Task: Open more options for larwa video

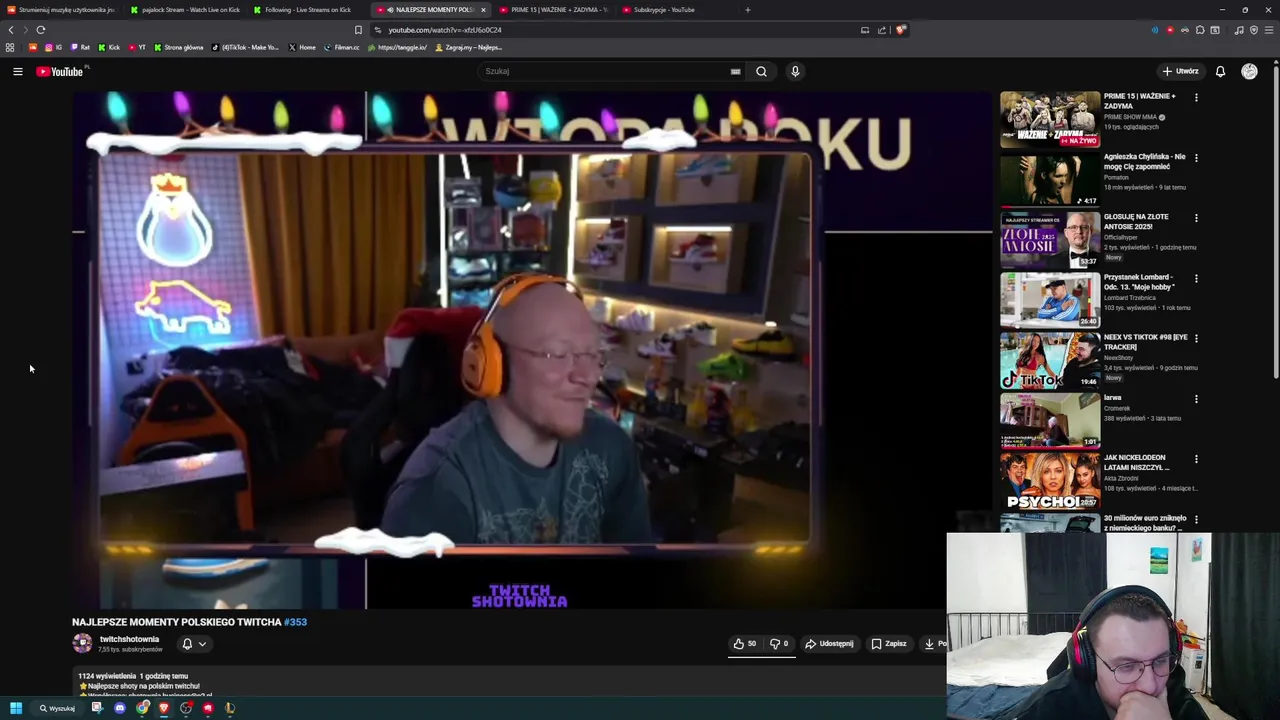Action: click(x=1196, y=399)
